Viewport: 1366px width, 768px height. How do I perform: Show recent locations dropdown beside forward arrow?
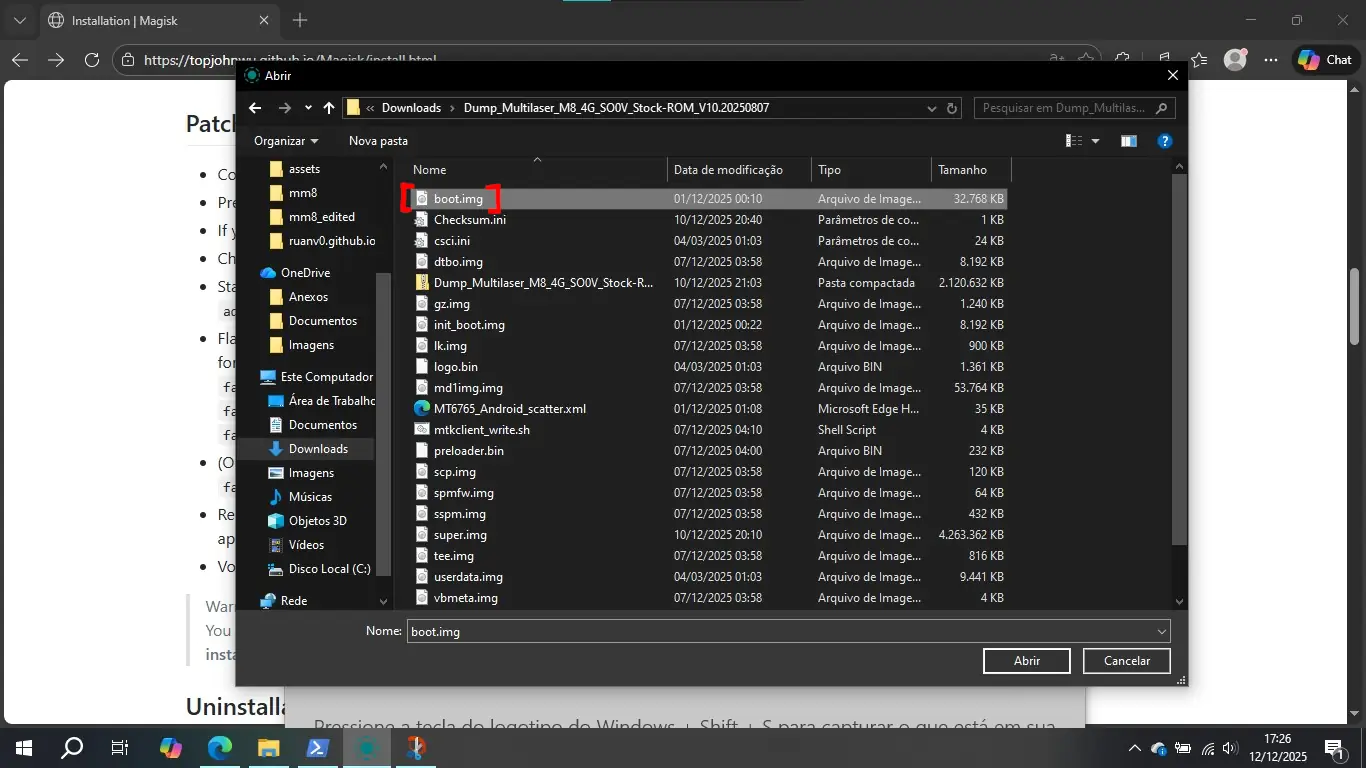click(x=308, y=108)
